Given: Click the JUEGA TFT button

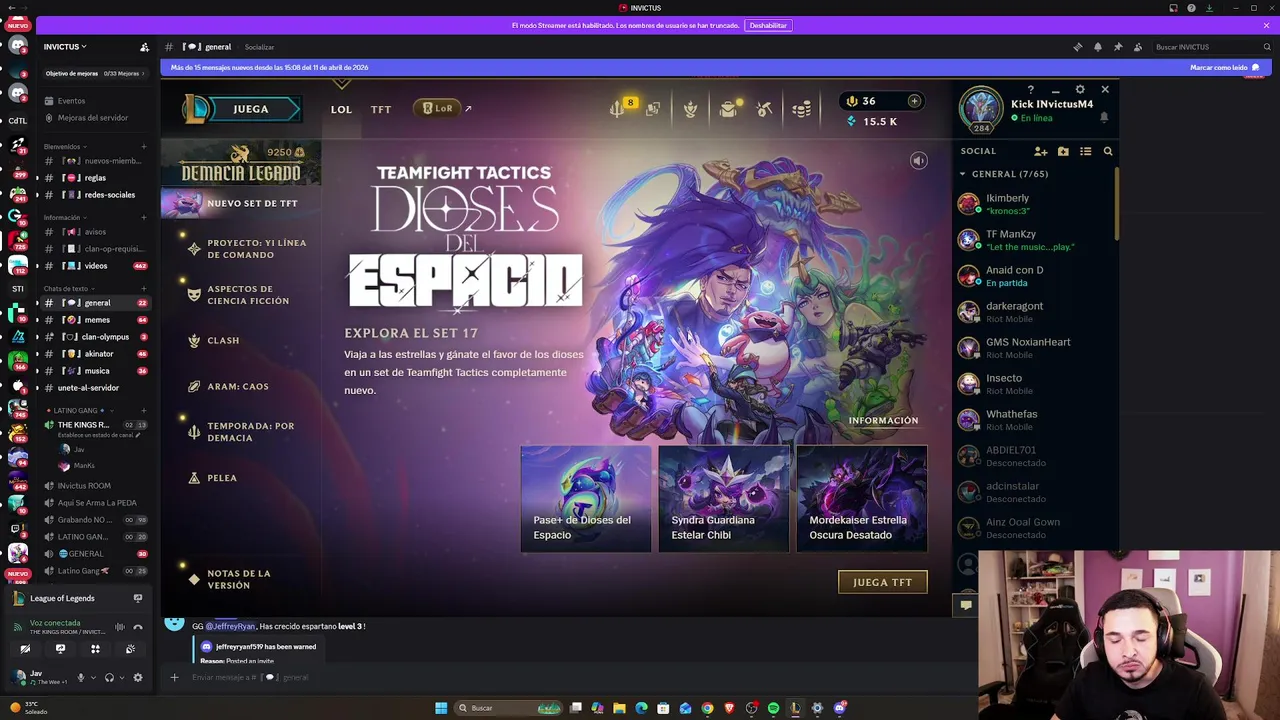Looking at the screenshot, I should pyautogui.click(x=882, y=582).
